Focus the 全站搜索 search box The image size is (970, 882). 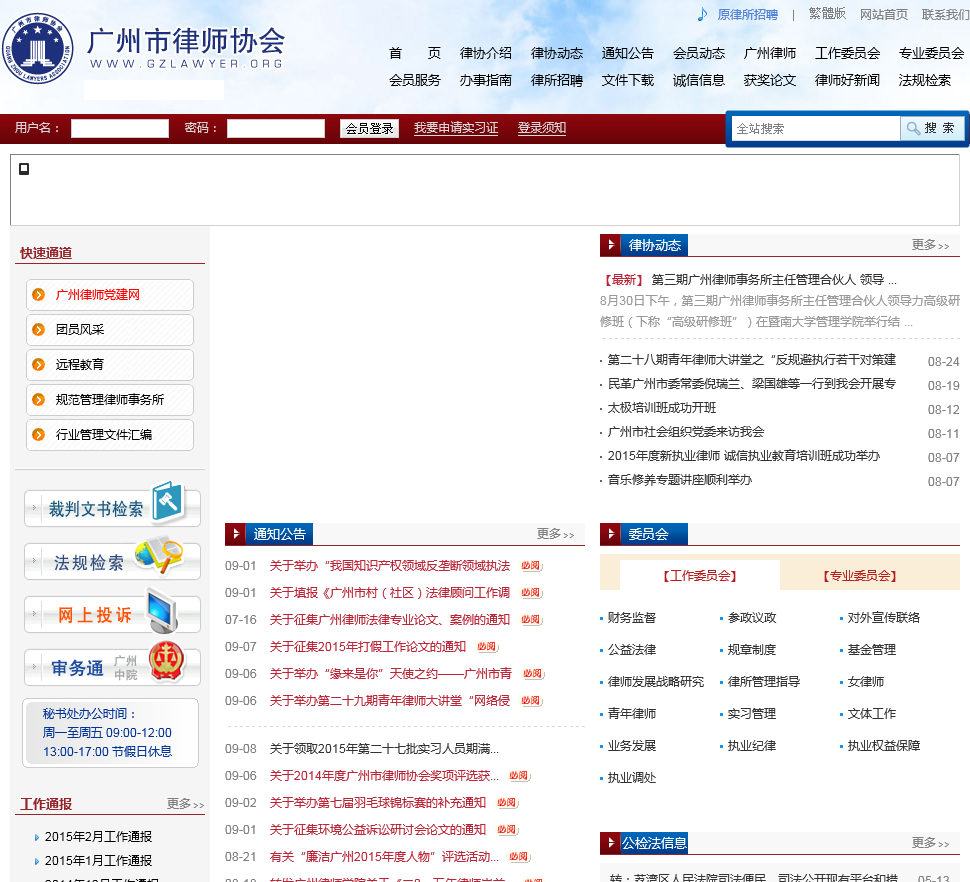tap(816, 129)
